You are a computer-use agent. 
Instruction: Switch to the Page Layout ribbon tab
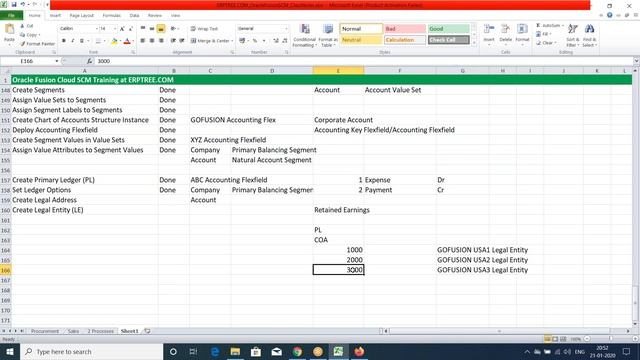click(82, 15)
